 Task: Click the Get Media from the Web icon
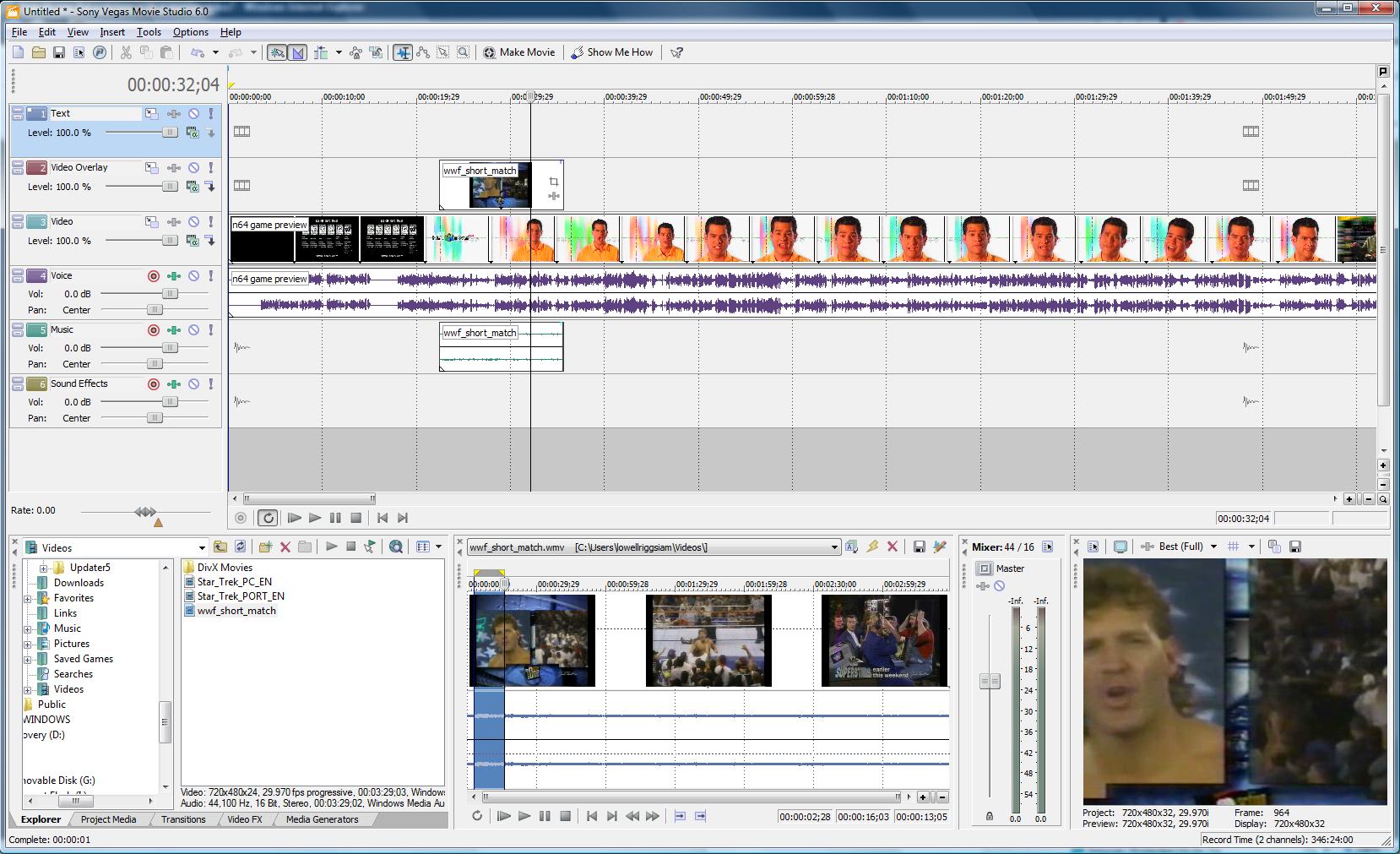pyautogui.click(x=396, y=547)
